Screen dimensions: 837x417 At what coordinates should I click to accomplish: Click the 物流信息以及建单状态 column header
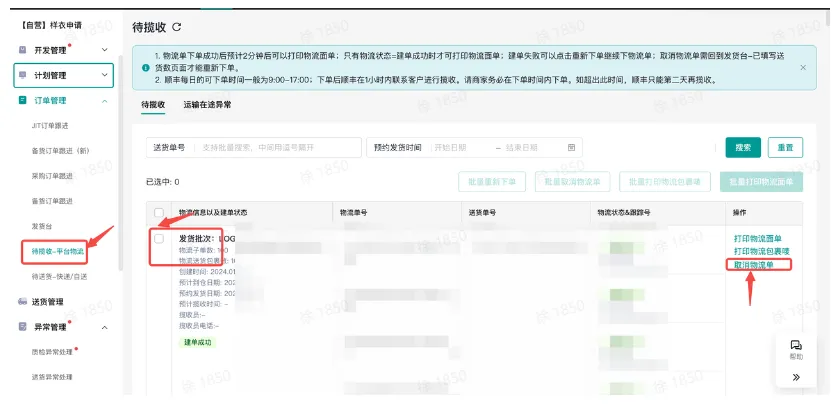point(212,213)
